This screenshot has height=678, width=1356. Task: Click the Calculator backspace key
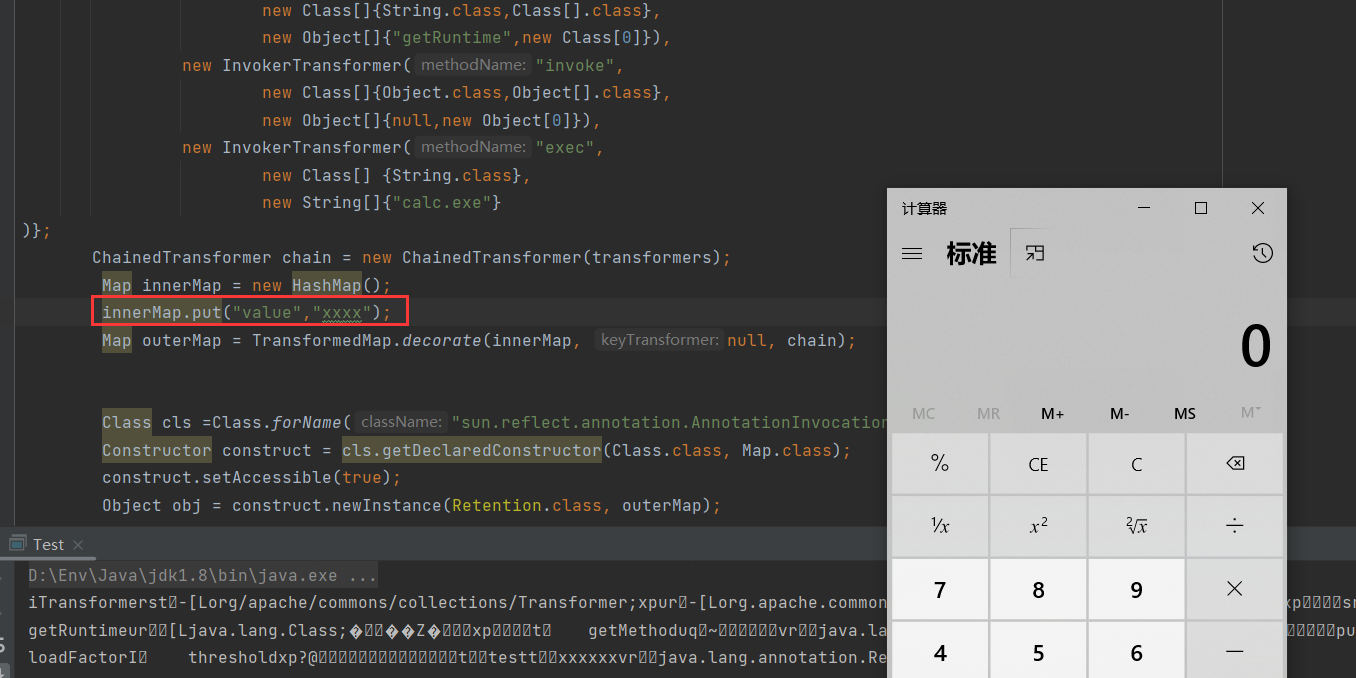(x=1235, y=464)
